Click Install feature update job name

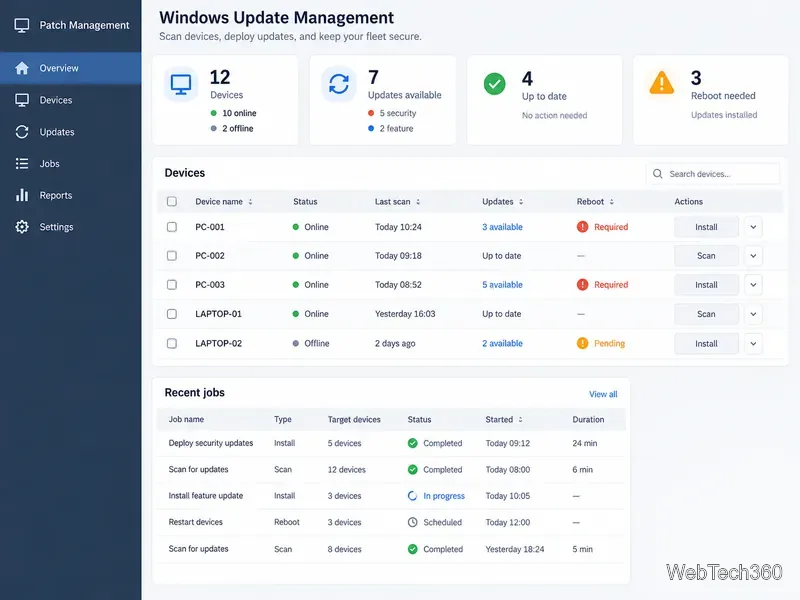pyautogui.click(x=206, y=495)
